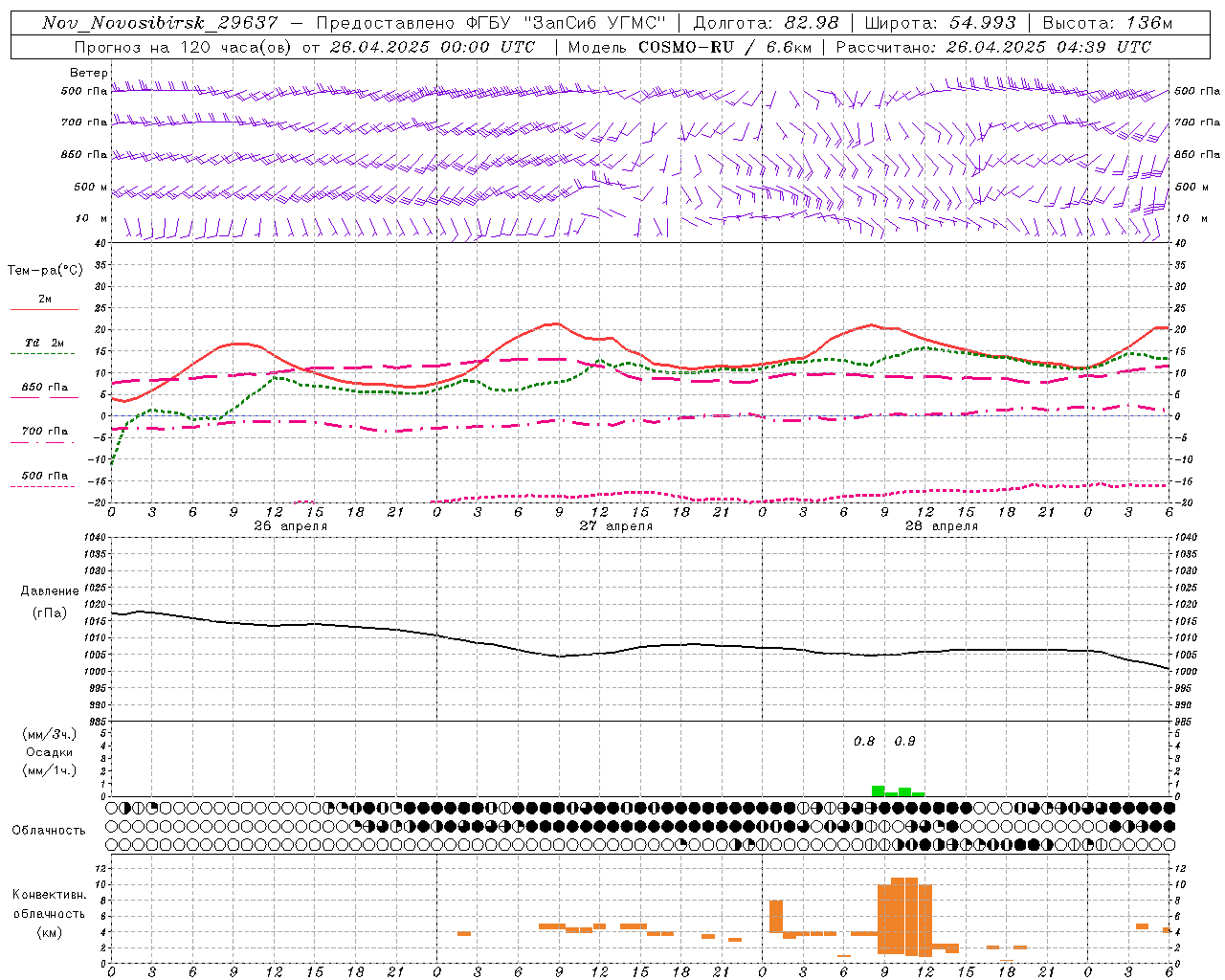Screen dimensions: 1225x980
Task: Click the 26 апреля date label
Action: (x=290, y=526)
